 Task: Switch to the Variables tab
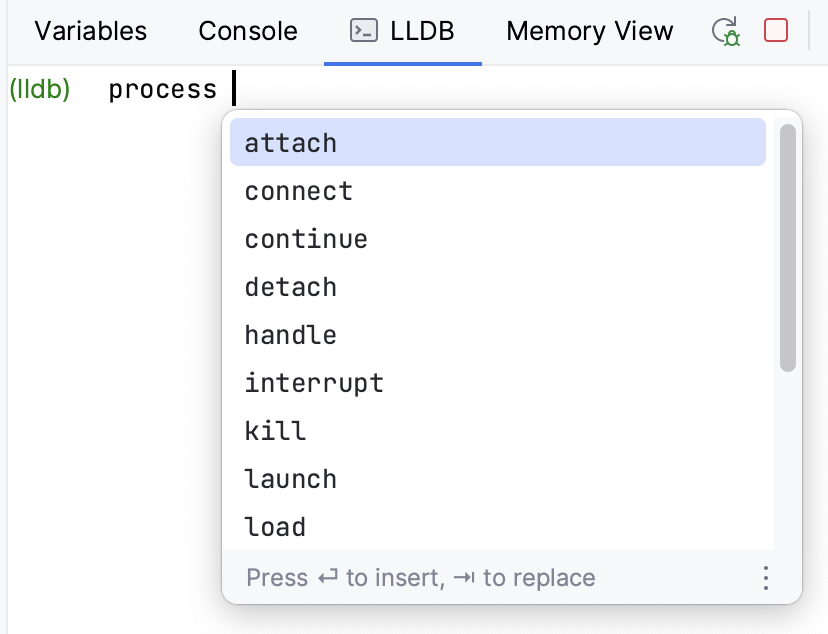tap(90, 31)
